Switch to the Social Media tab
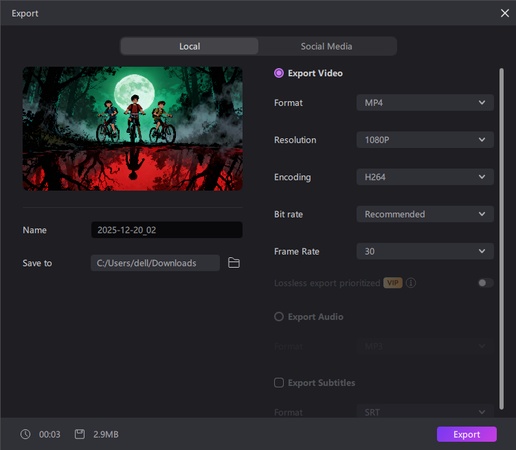Viewport: 516px width, 450px height. [326, 46]
